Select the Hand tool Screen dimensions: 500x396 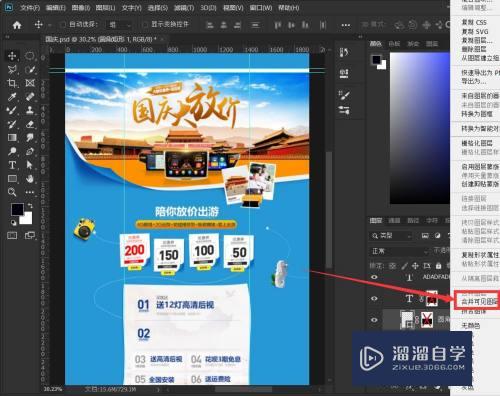[x=30, y=179]
